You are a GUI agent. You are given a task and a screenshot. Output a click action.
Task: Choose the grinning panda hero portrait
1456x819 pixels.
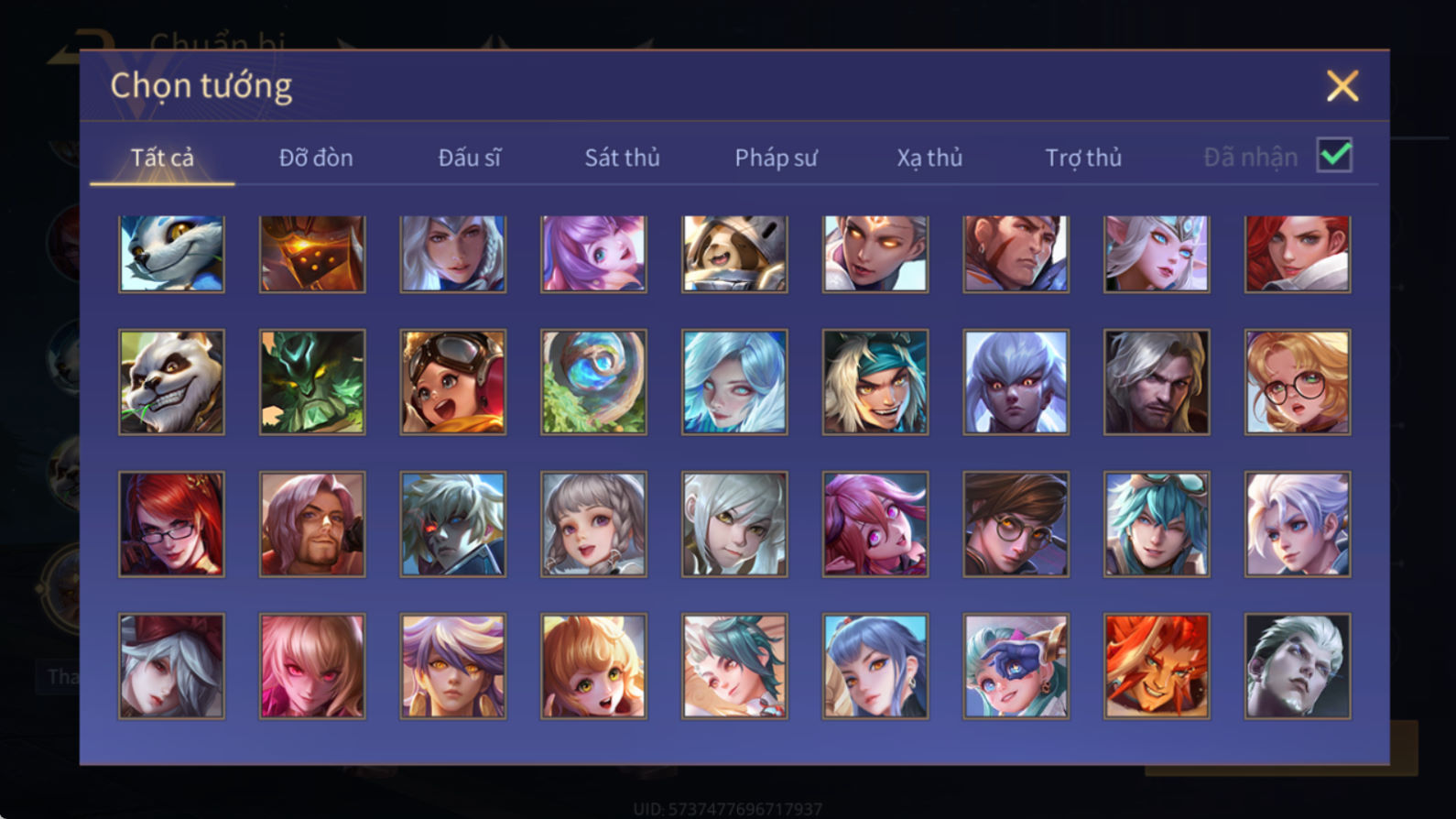coord(171,382)
